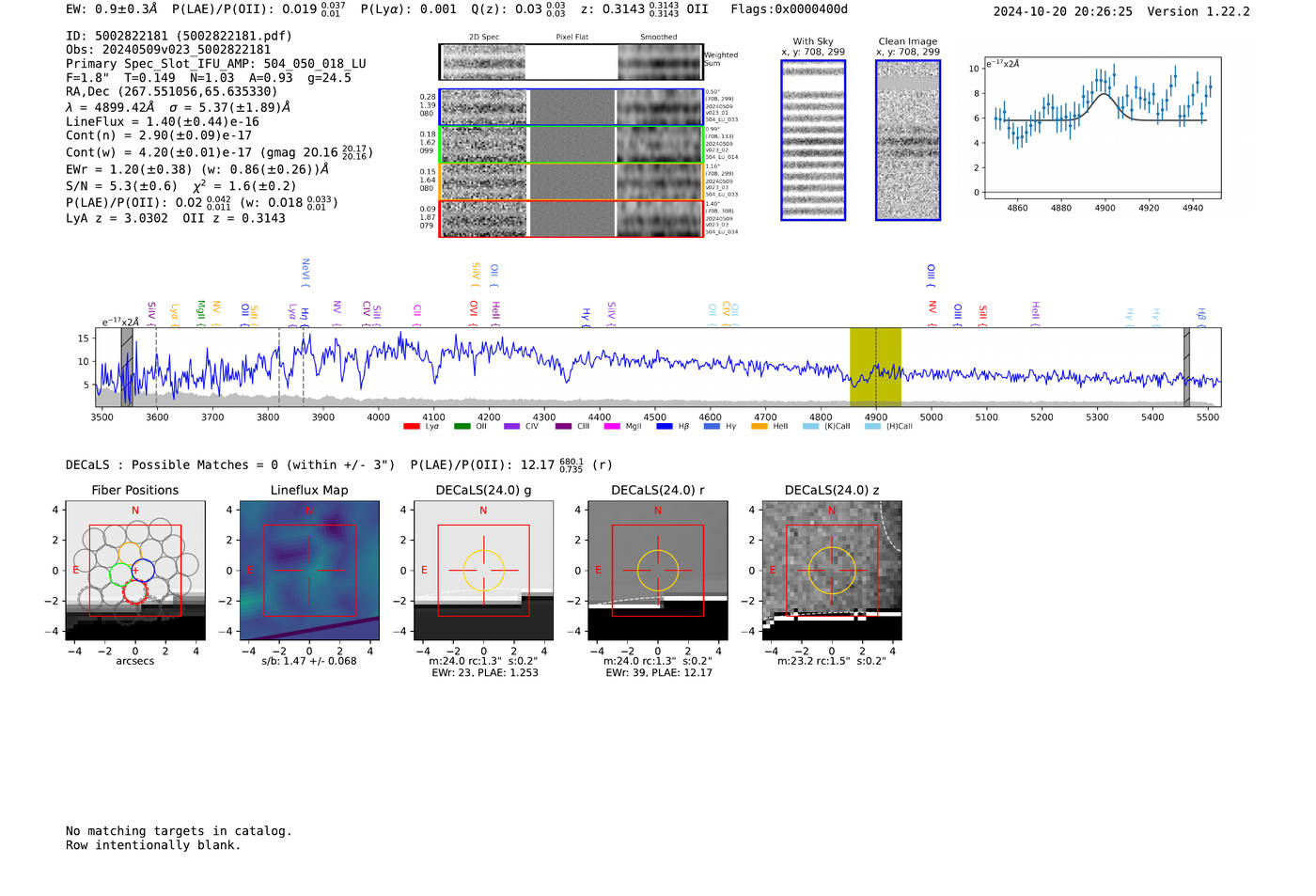Viewport: 1316px width, 896px height.
Task: Click the timestamp 2024-10-20 20:26:25
Action: coord(1063,11)
